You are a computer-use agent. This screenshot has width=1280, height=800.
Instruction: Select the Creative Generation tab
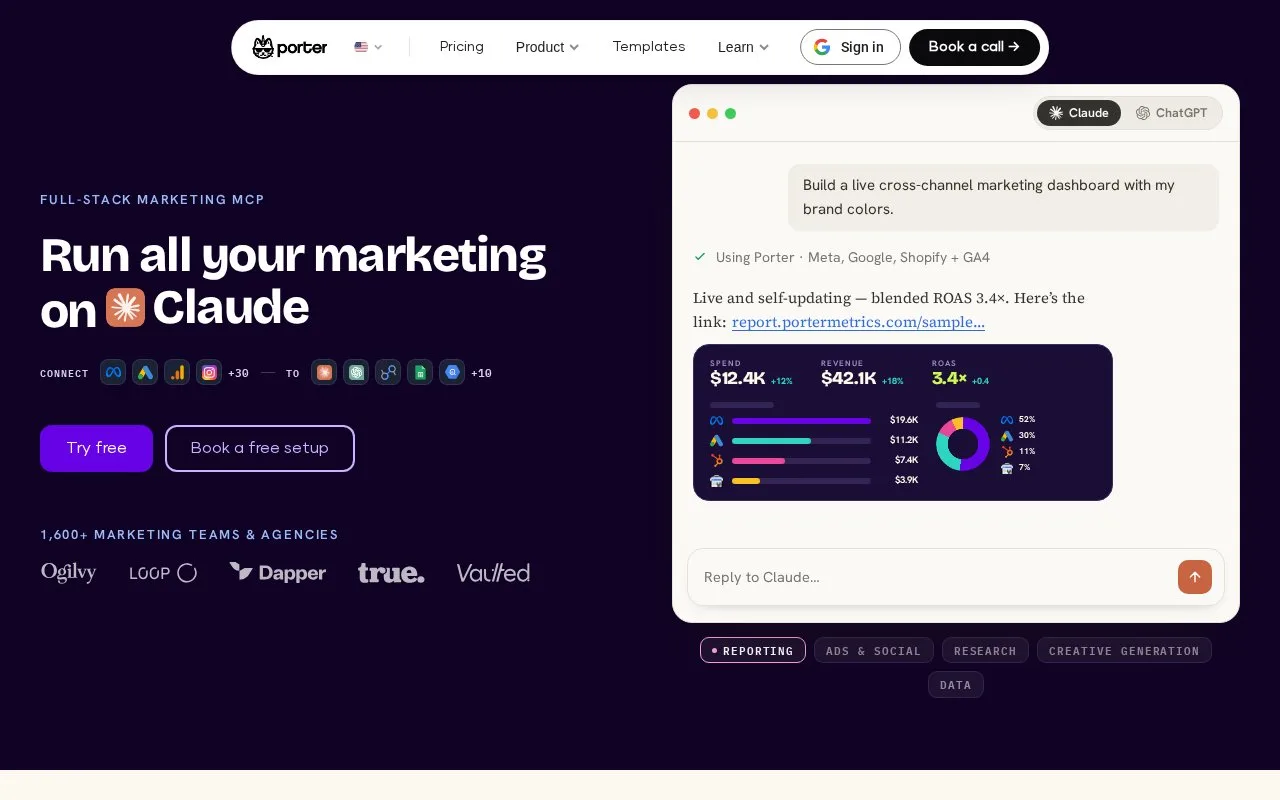1124,650
